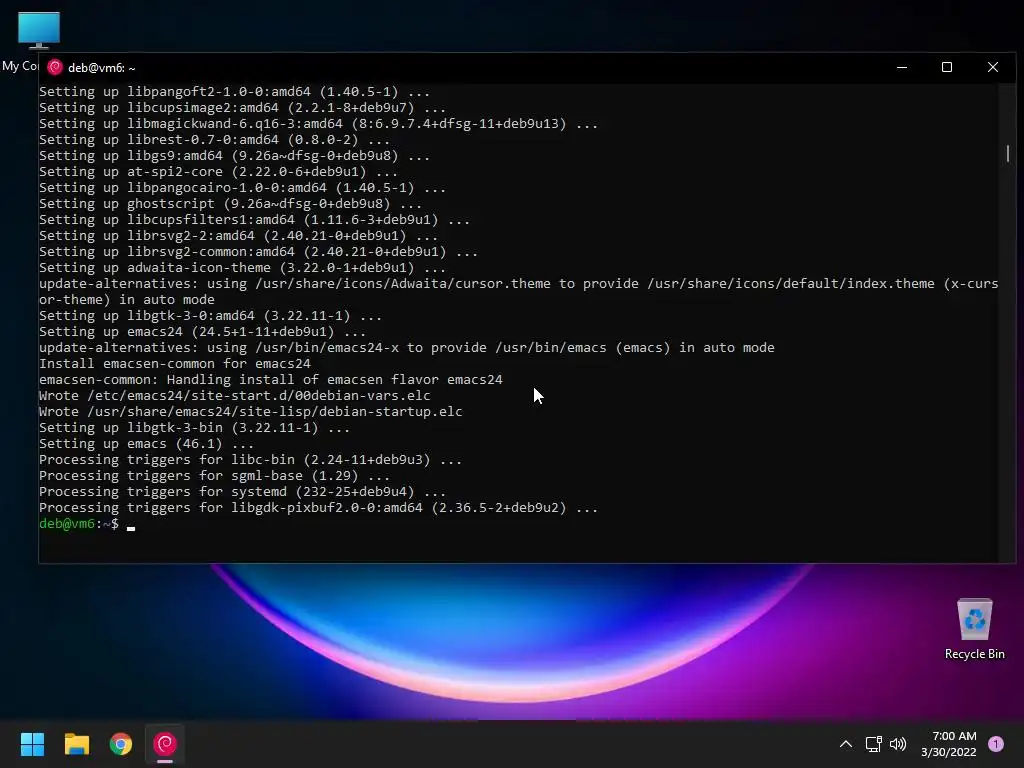Open the Recycle Bin desktop icon
Viewport: 1024px width, 768px height.
(974, 629)
